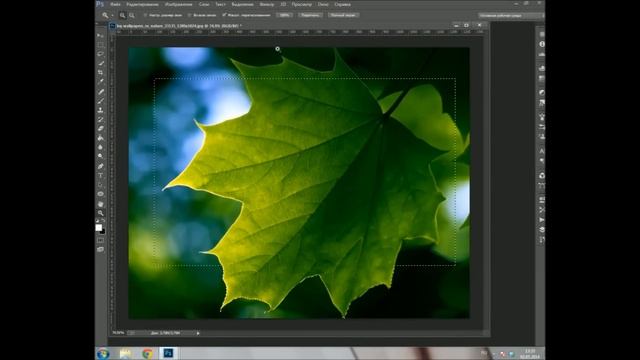640x360 pixels.
Task: Open the Выделение menu
Action: [x=242, y=4]
